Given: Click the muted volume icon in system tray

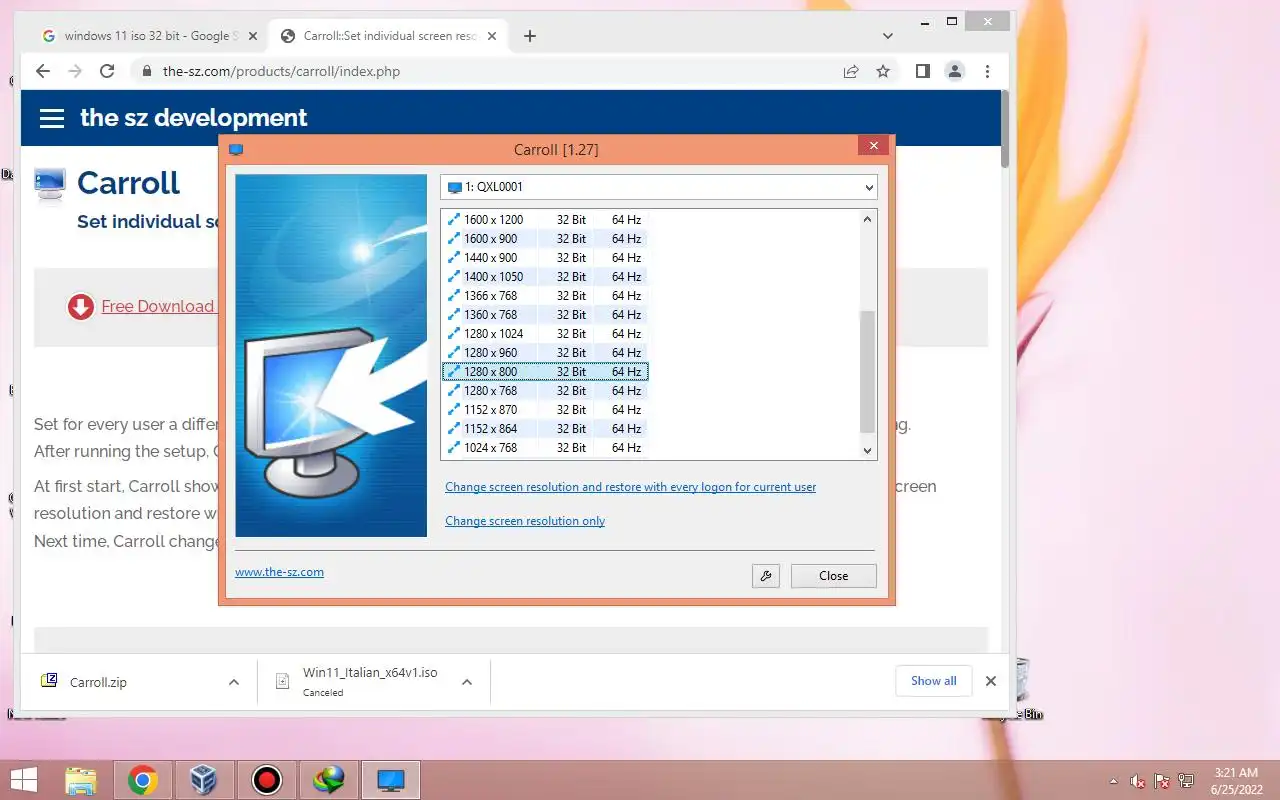Looking at the screenshot, I should click(x=1138, y=781).
